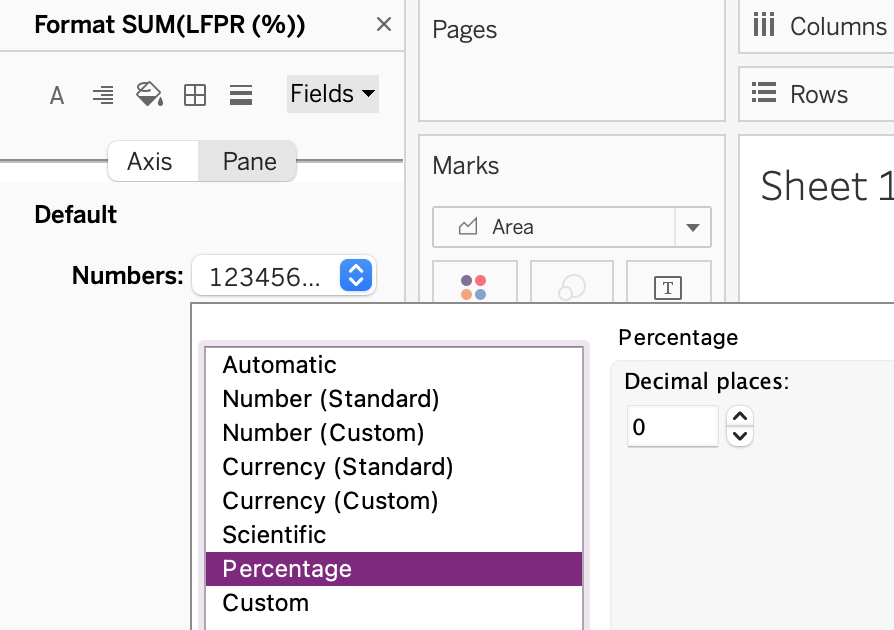Click the Font formatting icon
894x630 pixels.
click(x=57, y=95)
